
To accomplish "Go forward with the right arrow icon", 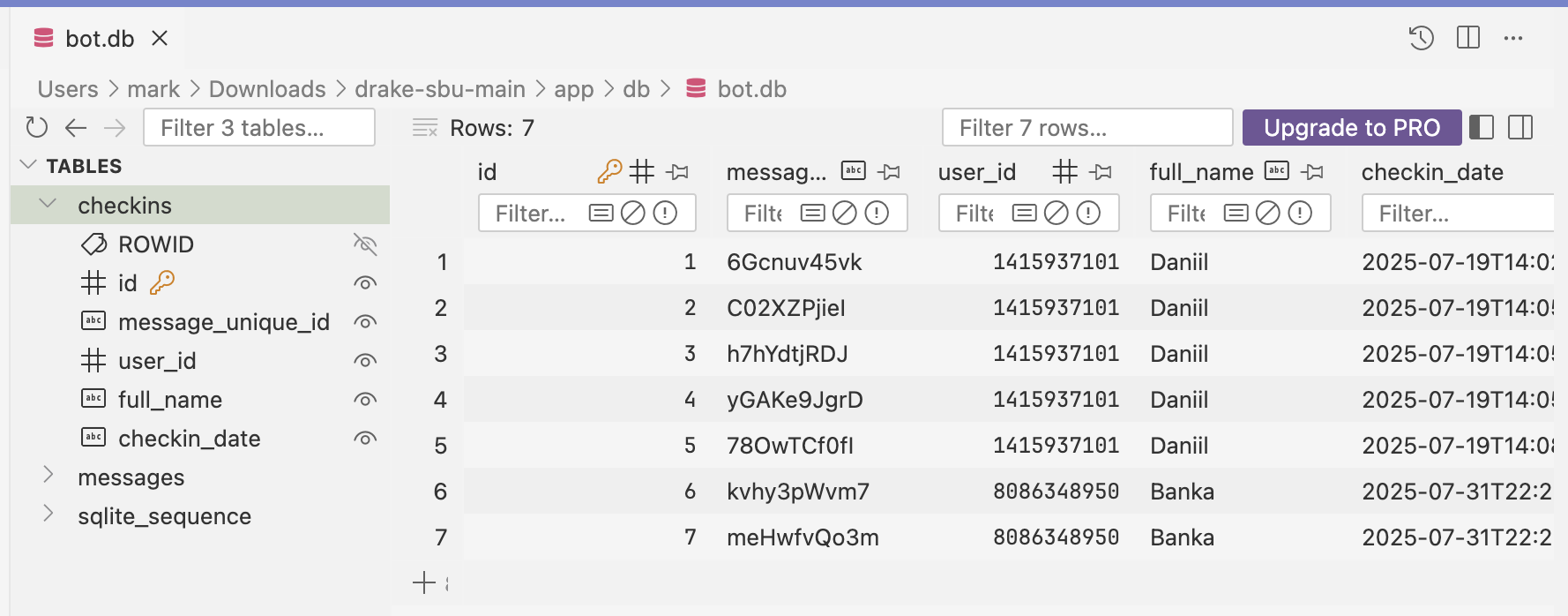I will 115,128.
